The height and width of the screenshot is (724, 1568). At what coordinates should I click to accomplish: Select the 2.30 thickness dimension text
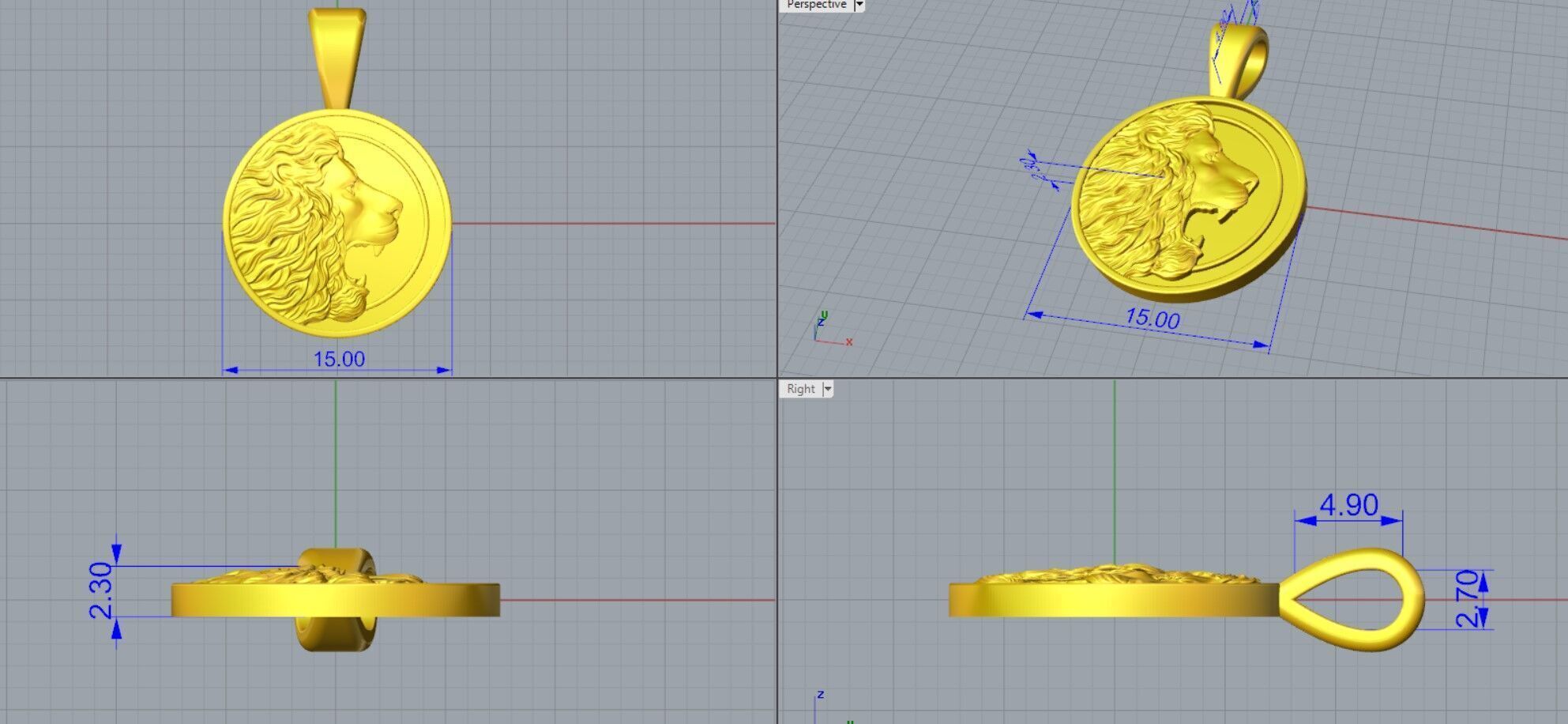tap(102, 590)
